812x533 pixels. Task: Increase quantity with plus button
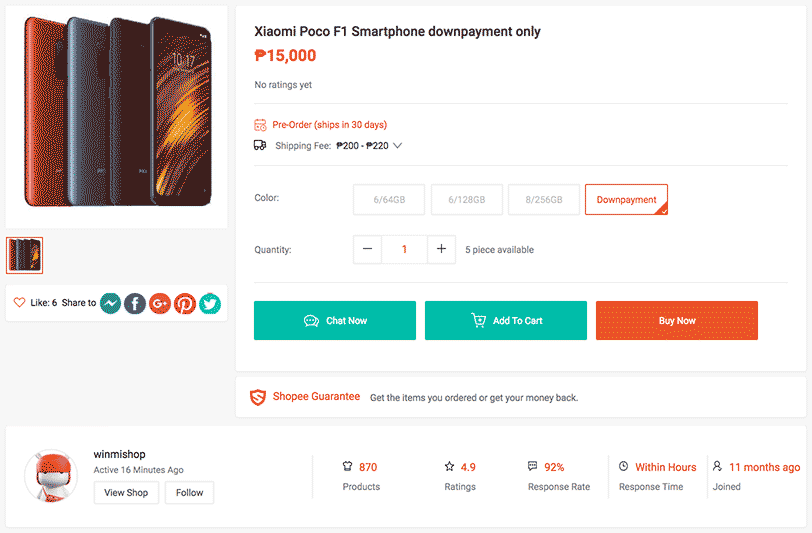coord(441,249)
